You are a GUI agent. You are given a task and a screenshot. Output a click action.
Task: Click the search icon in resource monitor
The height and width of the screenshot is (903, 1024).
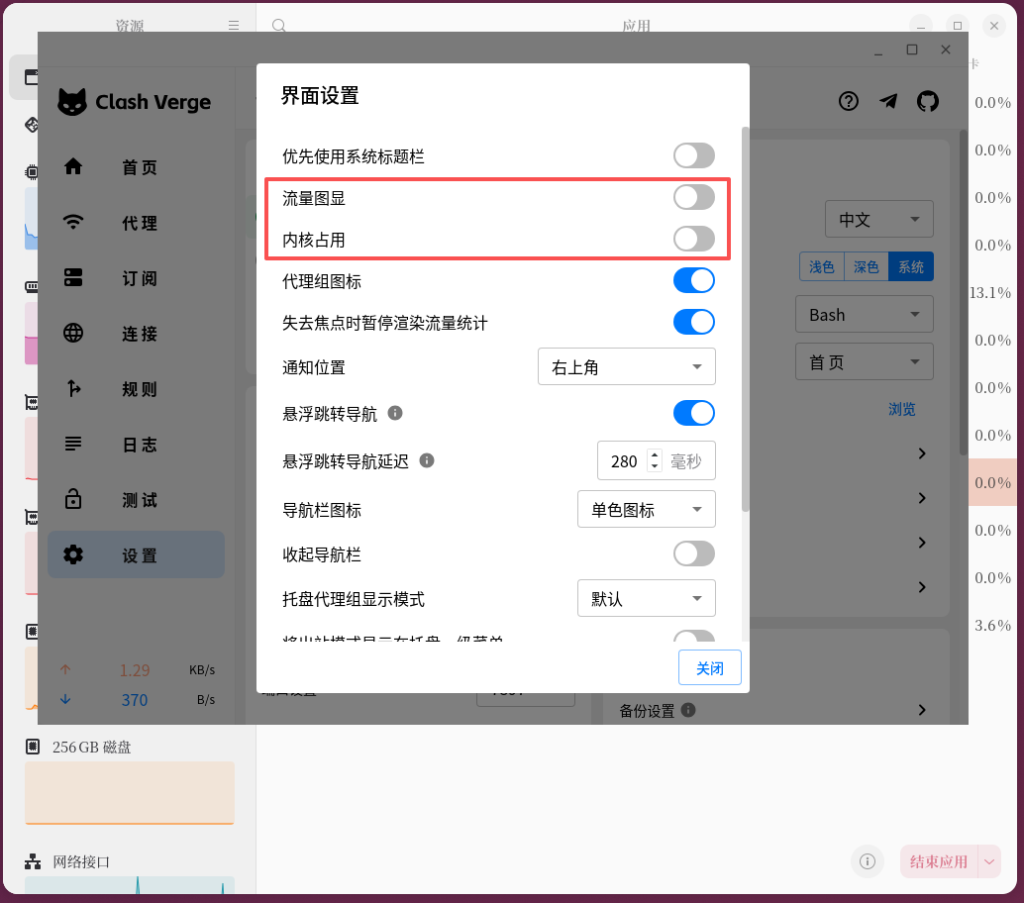pyautogui.click(x=279, y=25)
